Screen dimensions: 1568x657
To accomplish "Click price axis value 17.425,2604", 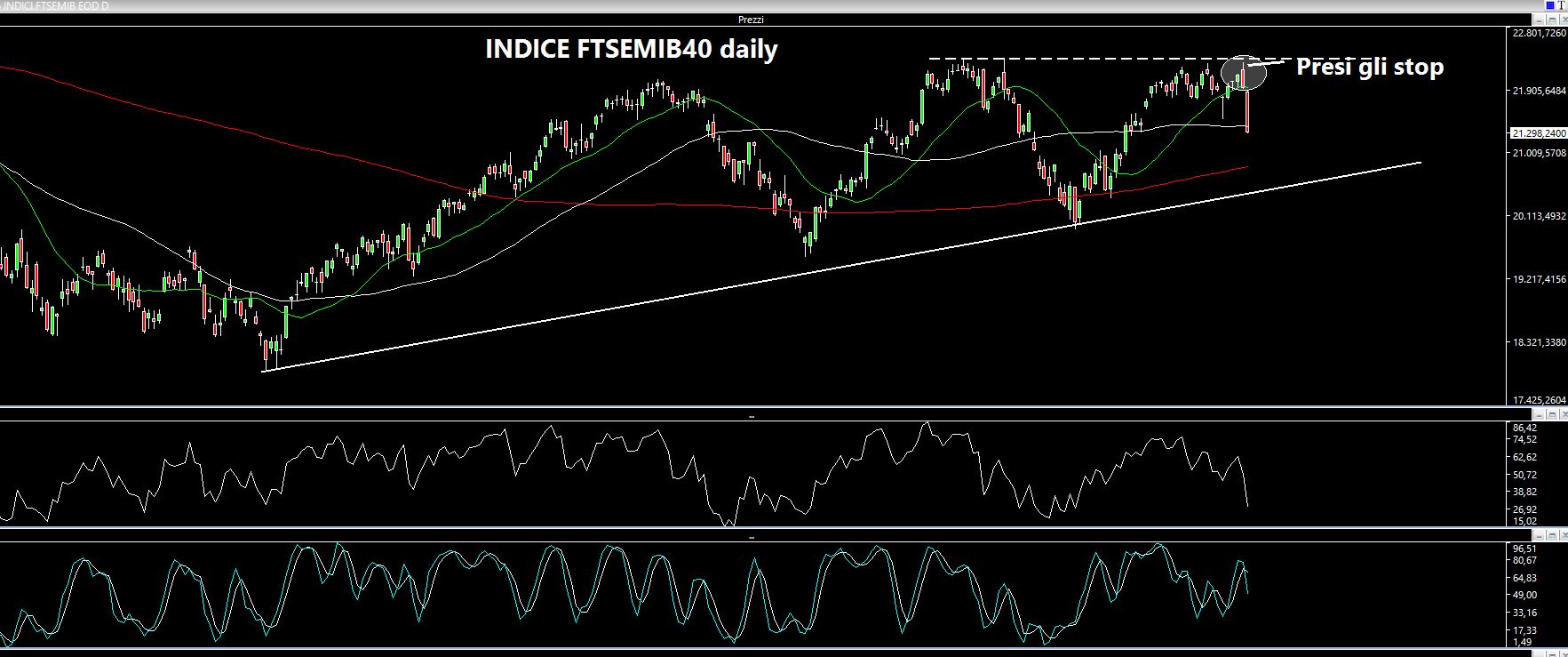I will tap(1539, 400).
